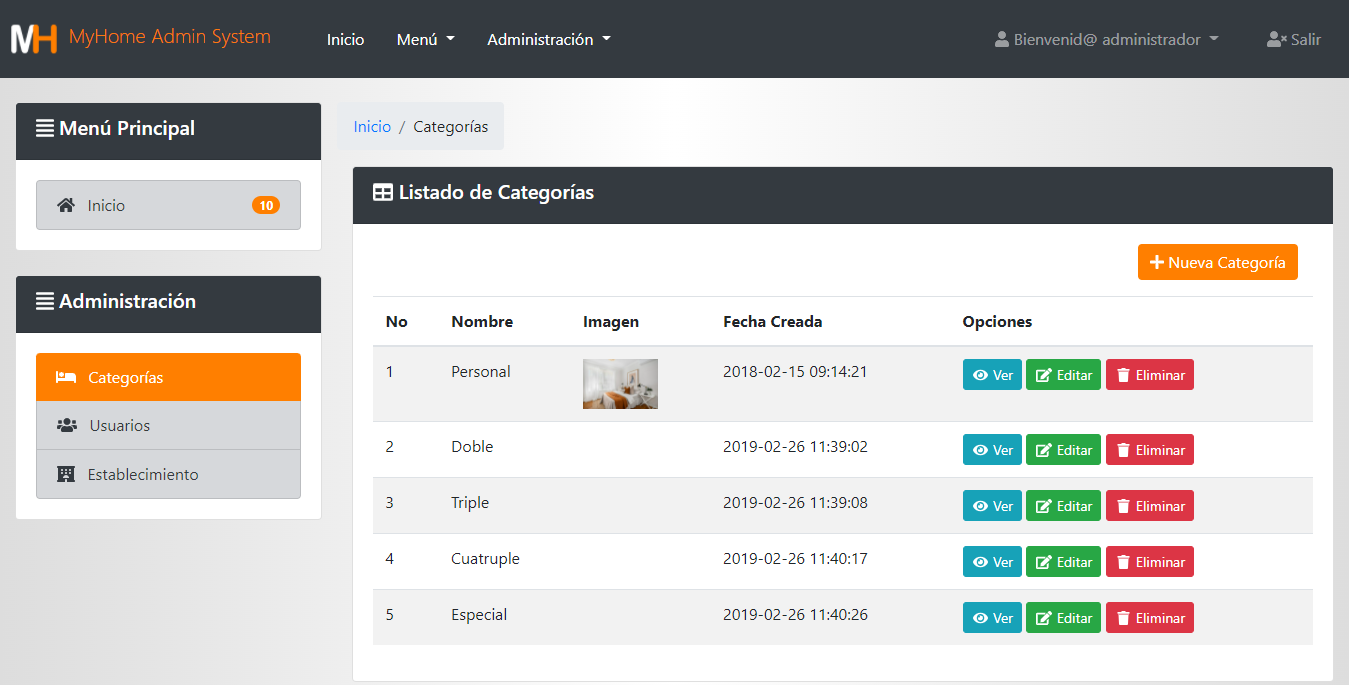Click the user icon beside Bienvenid@ administrador
1349x685 pixels.
pos(1001,40)
